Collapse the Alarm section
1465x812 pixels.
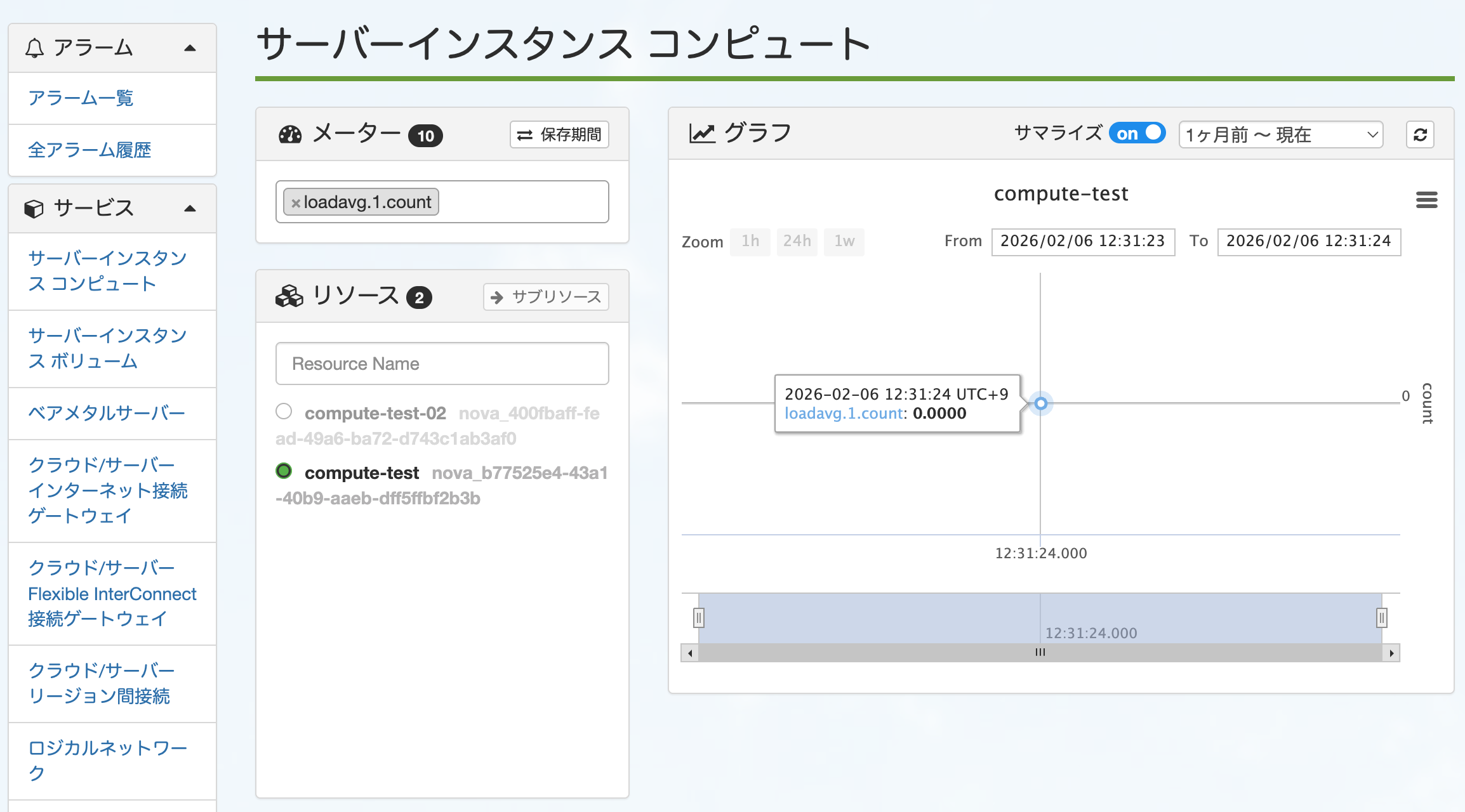pyautogui.click(x=190, y=48)
